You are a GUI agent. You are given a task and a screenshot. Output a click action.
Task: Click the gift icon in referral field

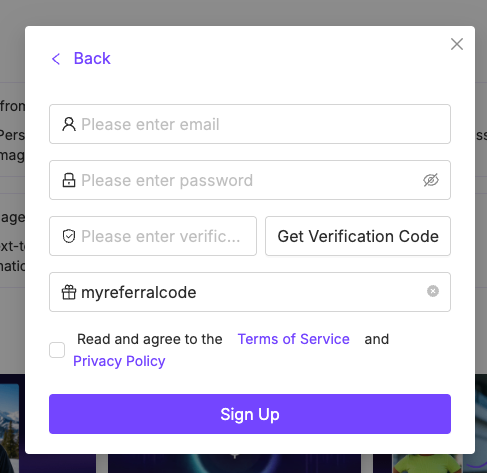click(x=69, y=292)
